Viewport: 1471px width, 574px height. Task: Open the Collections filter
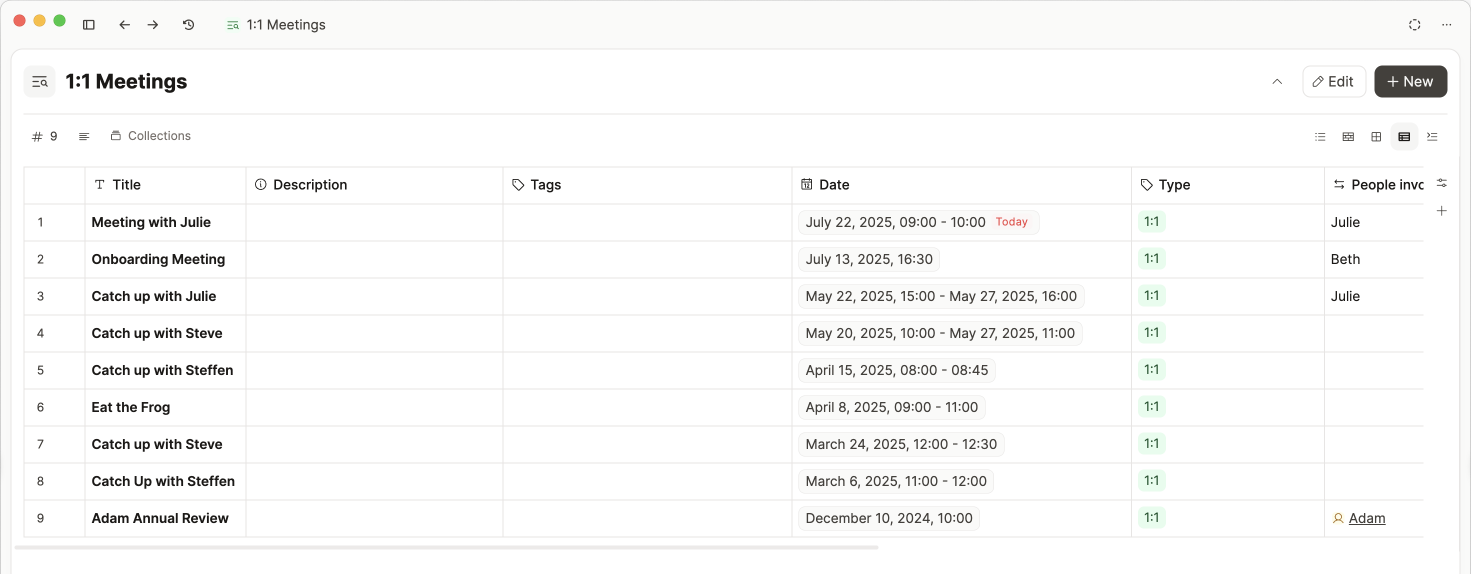point(150,136)
